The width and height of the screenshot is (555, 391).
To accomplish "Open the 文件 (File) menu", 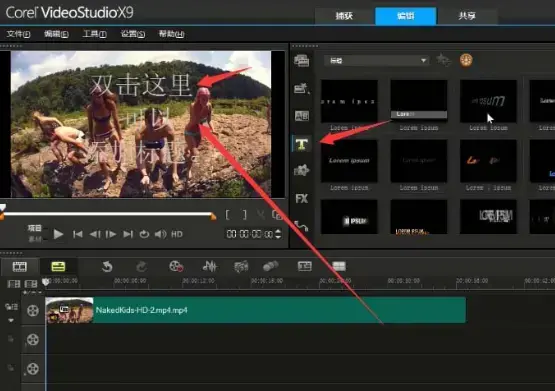I will (18, 34).
